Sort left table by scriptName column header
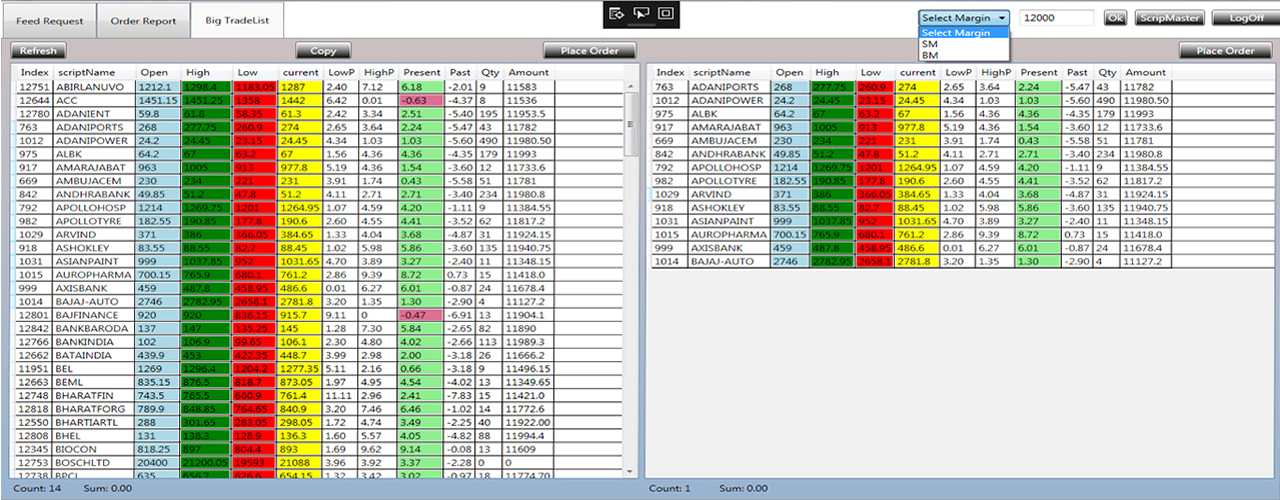Image resolution: width=1280 pixels, height=500 pixels. 93,72
